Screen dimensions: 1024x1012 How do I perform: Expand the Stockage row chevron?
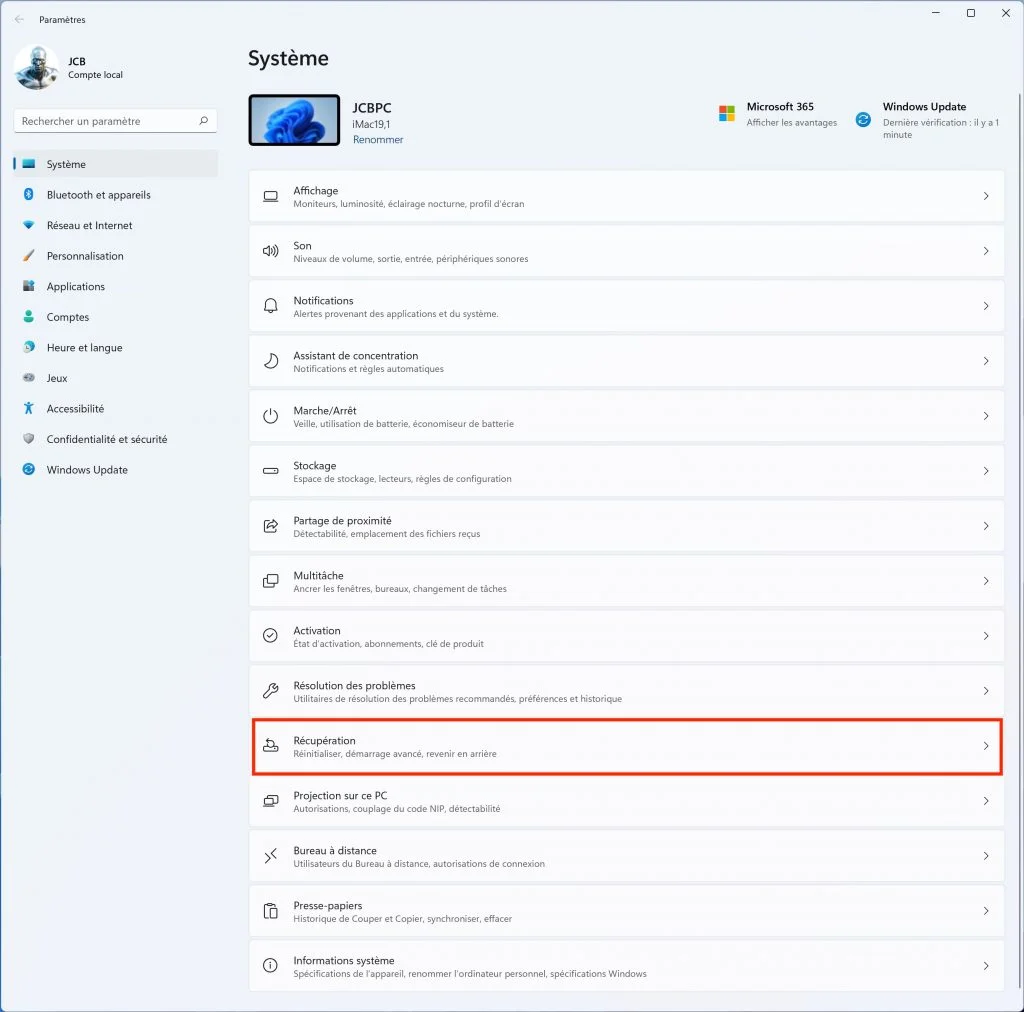(x=986, y=471)
